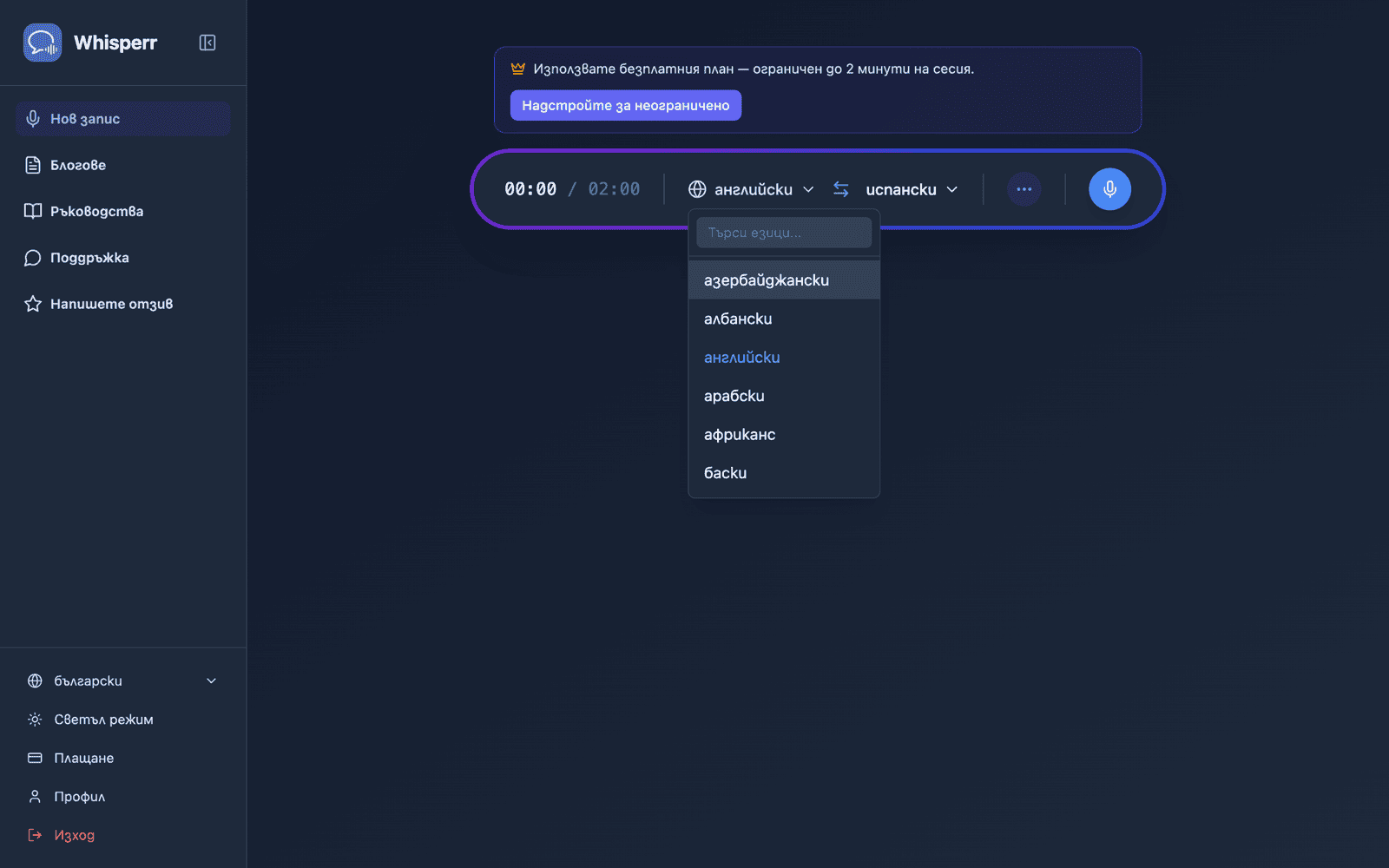Select африканс from language list
The width and height of the screenshot is (1389, 868).
pyautogui.click(x=784, y=434)
